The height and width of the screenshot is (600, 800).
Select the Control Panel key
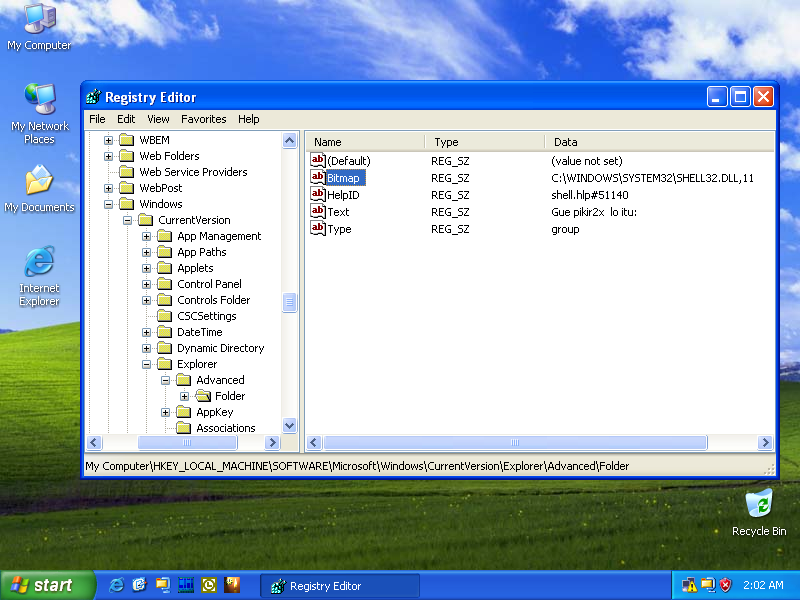point(209,284)
